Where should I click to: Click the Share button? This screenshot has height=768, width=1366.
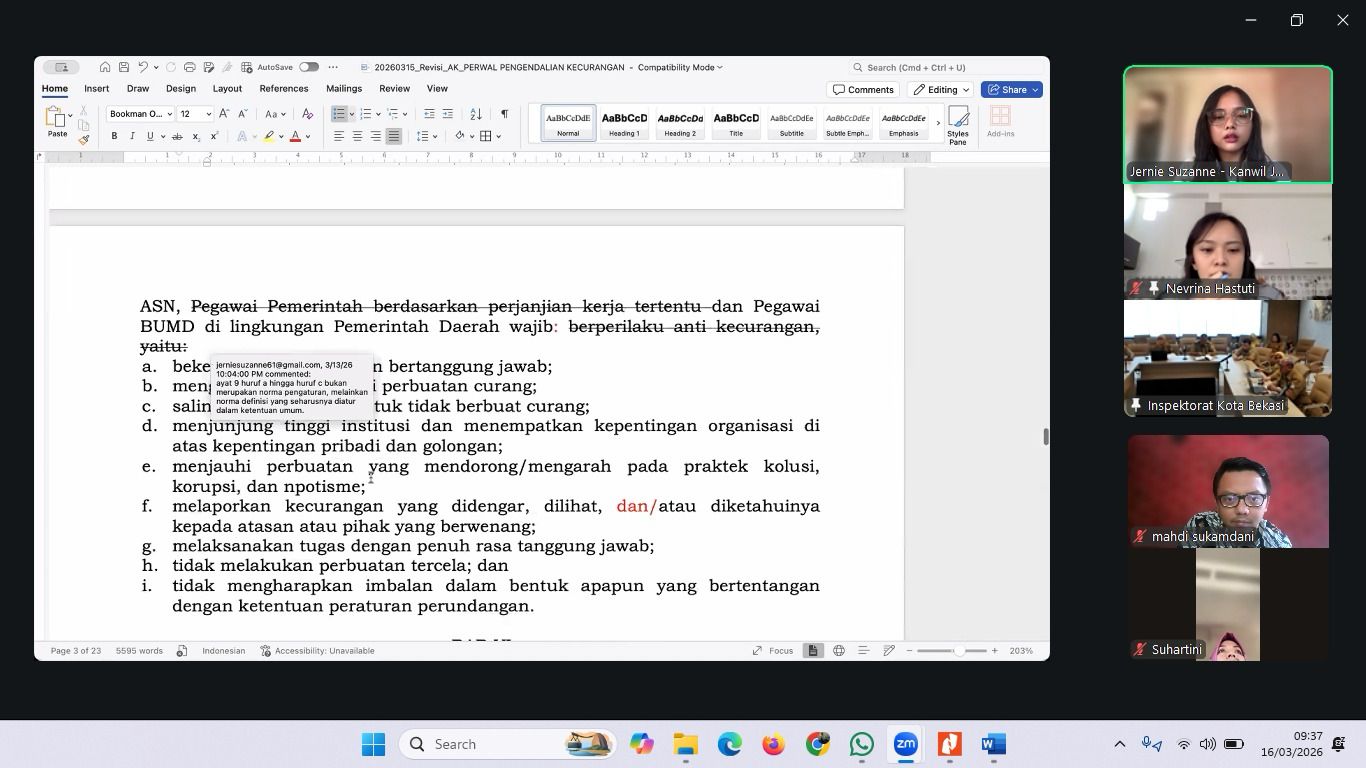[x=1012, y=90]
